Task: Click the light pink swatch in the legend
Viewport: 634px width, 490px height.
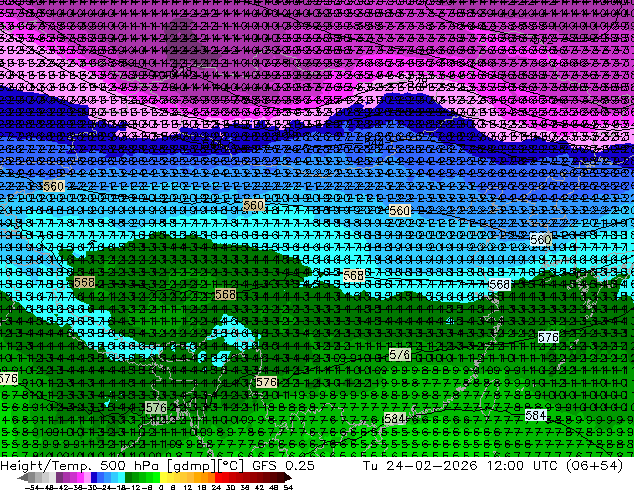Action: (87, 477)
